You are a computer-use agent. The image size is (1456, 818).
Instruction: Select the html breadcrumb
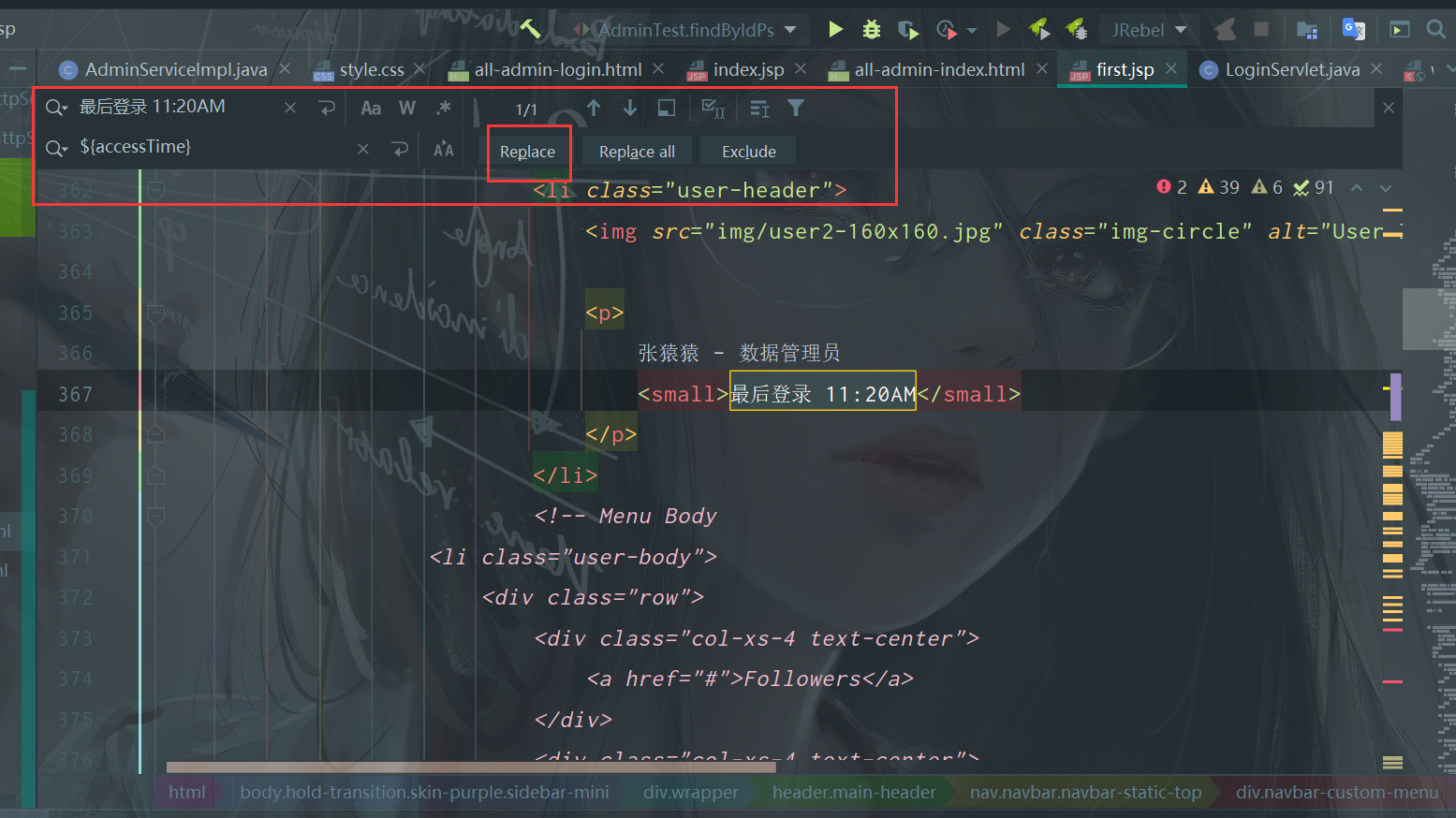tap(187, 792)
